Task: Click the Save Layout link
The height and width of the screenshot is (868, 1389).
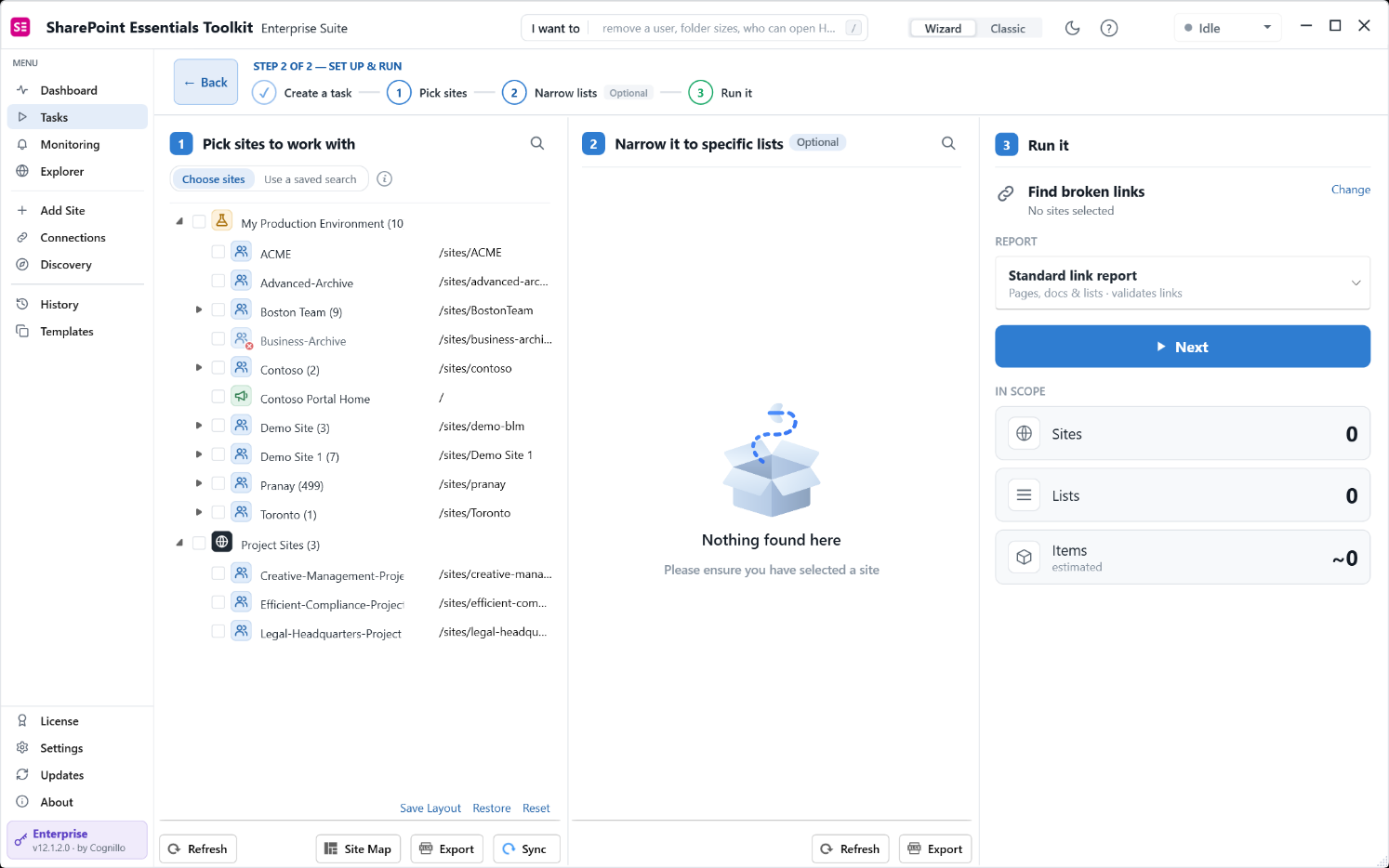Action: pos(430,809)
